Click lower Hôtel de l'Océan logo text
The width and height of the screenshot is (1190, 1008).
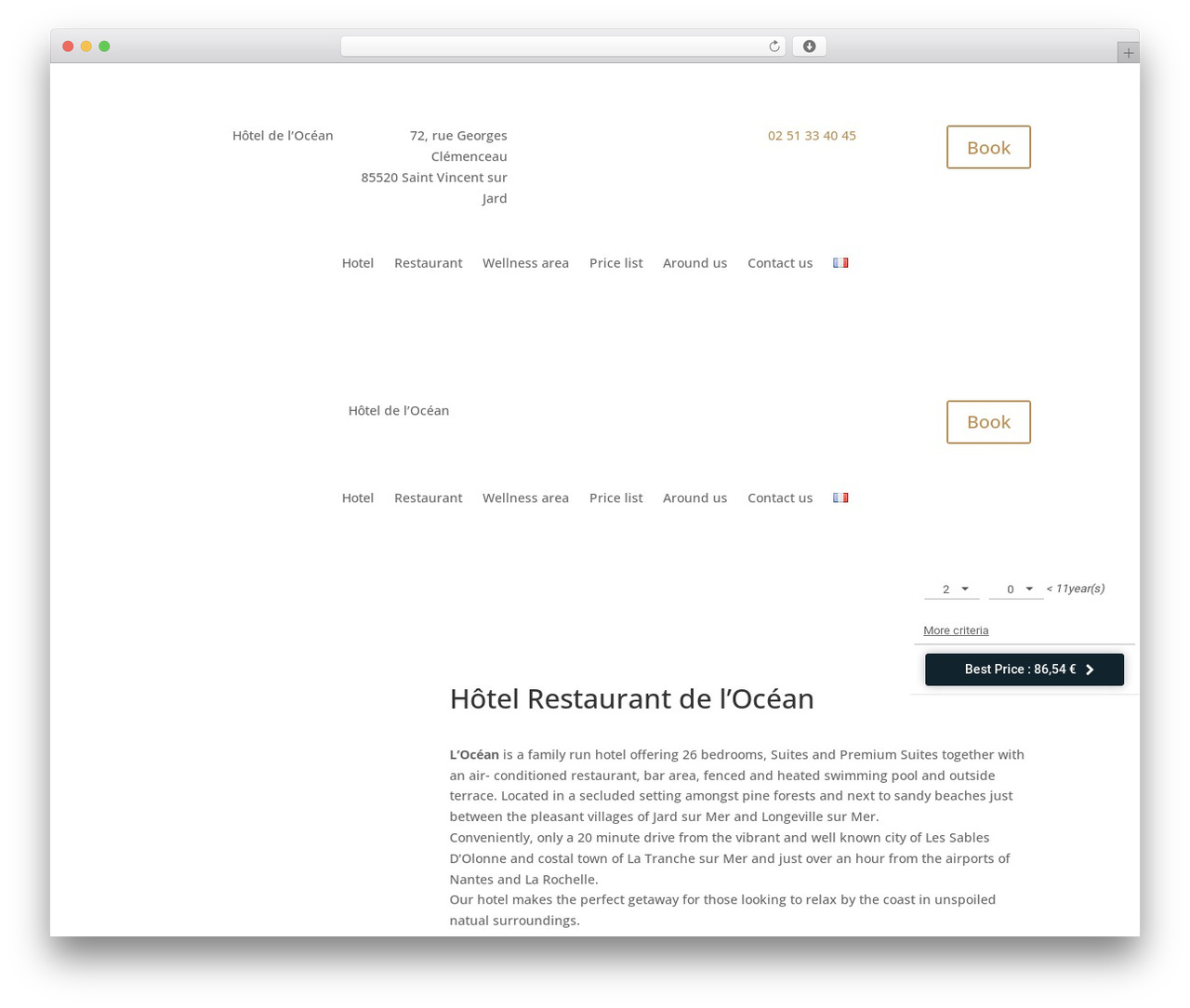pyautogui.click(x=399, y=411)
